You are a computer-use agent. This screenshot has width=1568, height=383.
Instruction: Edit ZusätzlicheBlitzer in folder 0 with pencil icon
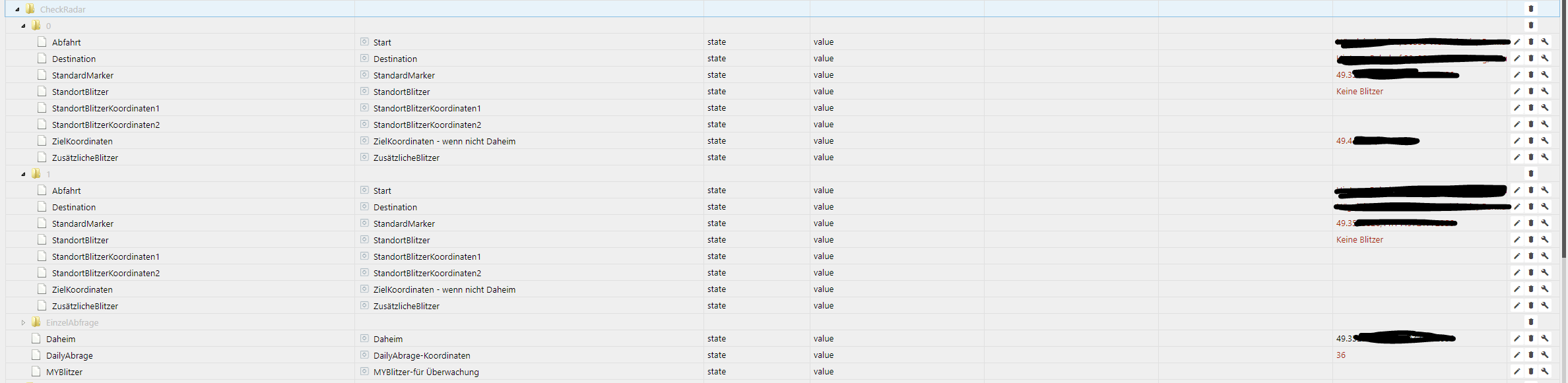pos(1517,157)
